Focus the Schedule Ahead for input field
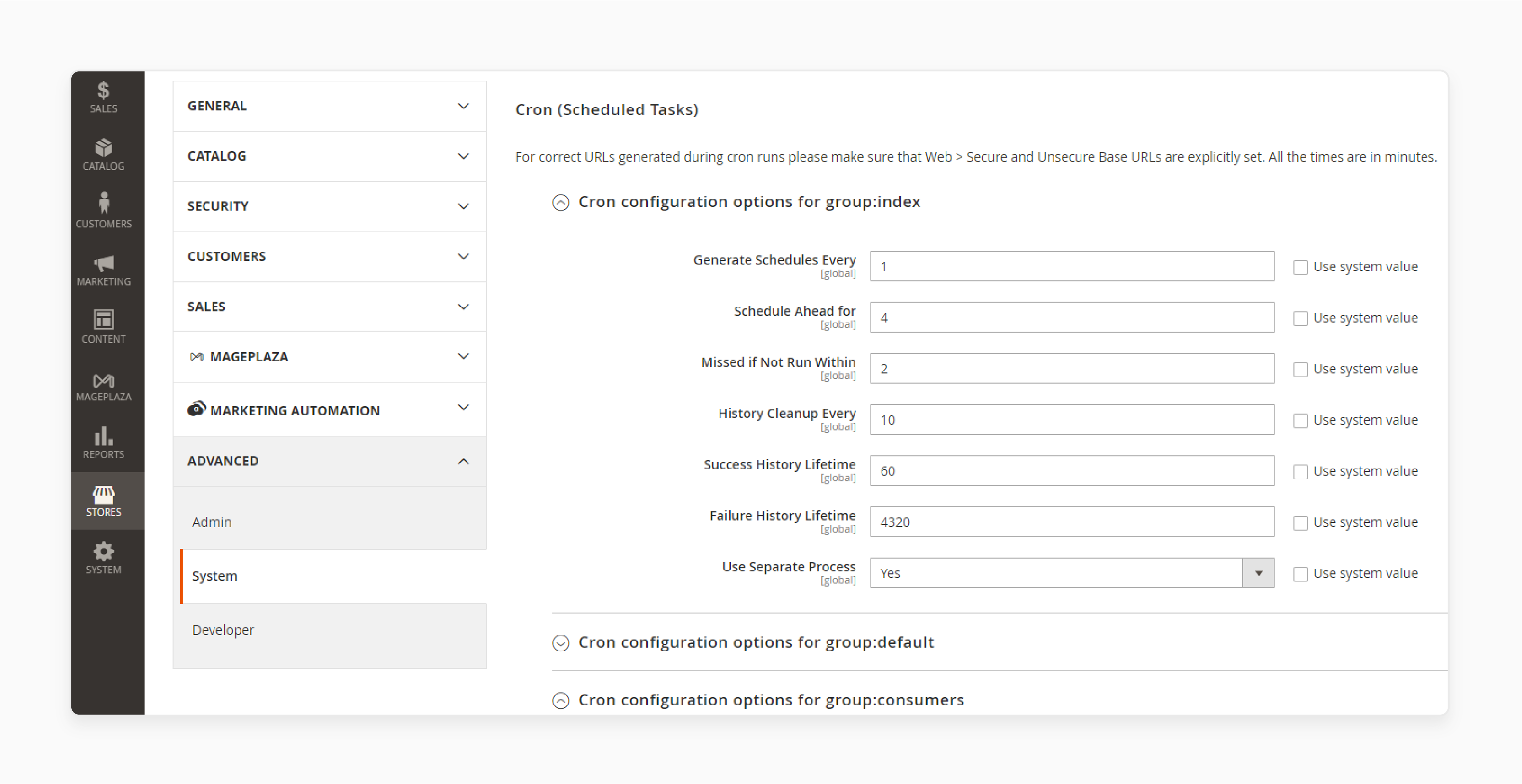The image size is (1522, 784). (1072, 317)
